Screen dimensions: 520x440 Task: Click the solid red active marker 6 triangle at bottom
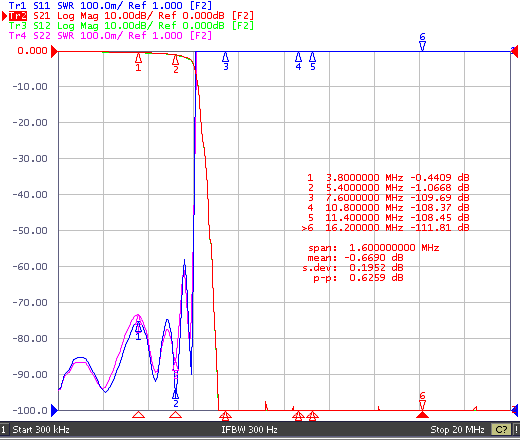click(422, 414)
